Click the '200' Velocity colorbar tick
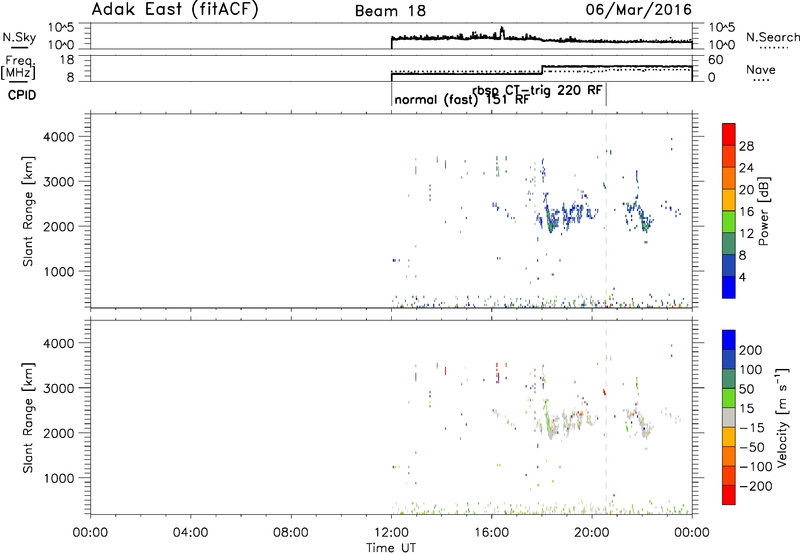This screenshot has width=800, height=554. point(750,350)
